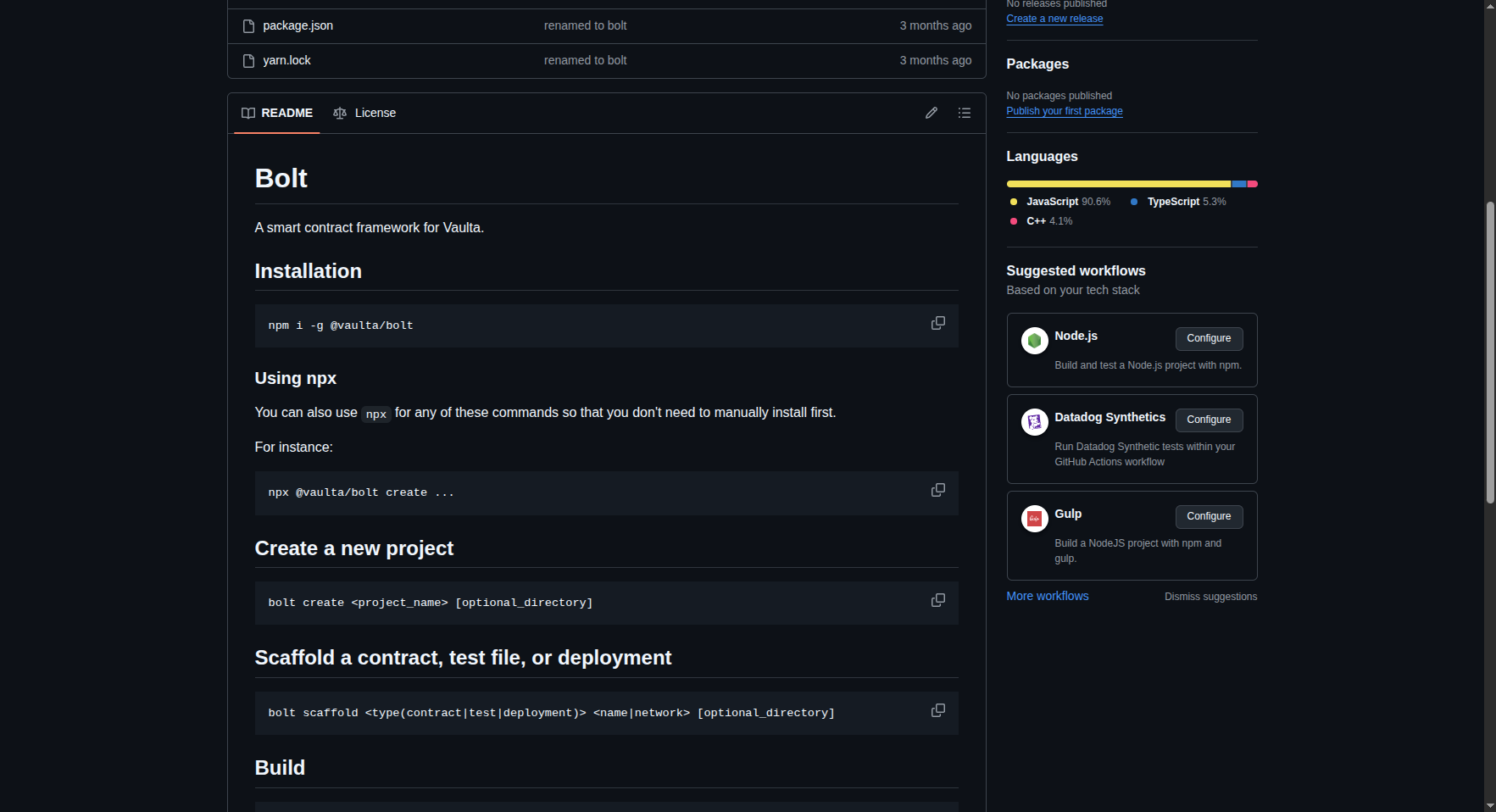Copy the npm install command
This screenshot has height=812, width=1496.
click(937, 323)
